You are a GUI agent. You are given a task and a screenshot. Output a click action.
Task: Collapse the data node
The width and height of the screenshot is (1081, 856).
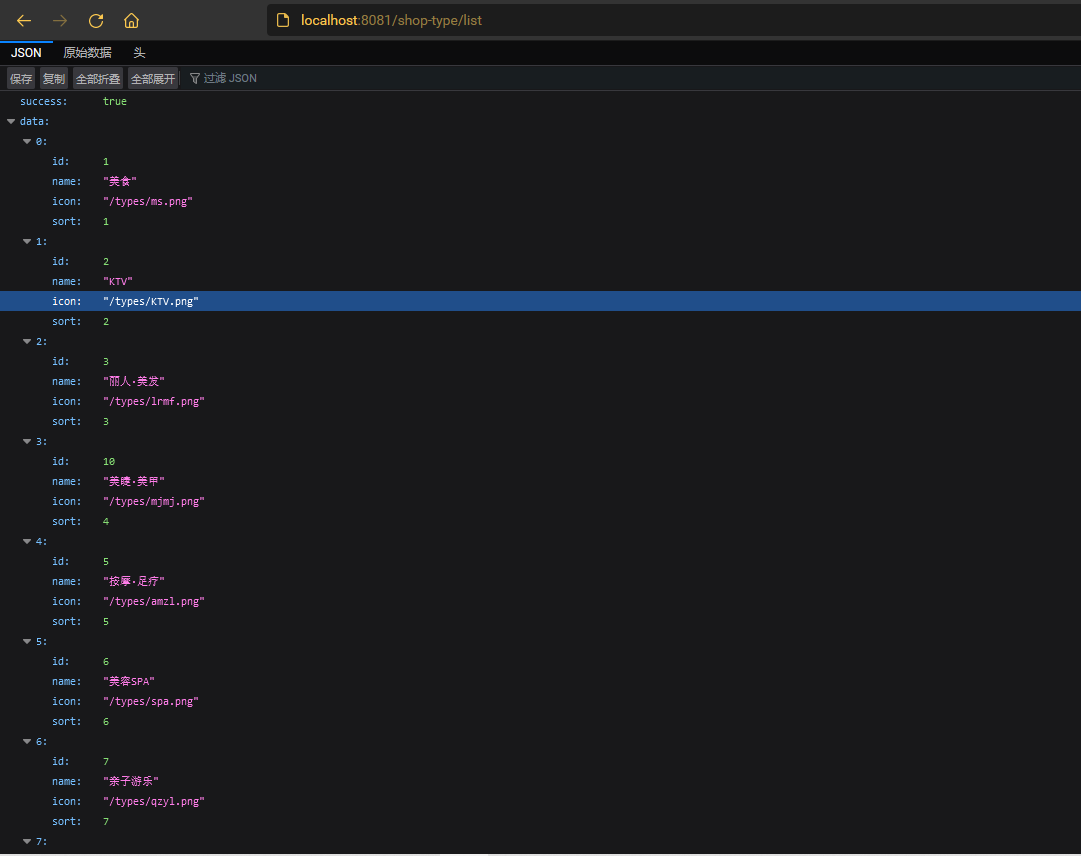[11, 121]
